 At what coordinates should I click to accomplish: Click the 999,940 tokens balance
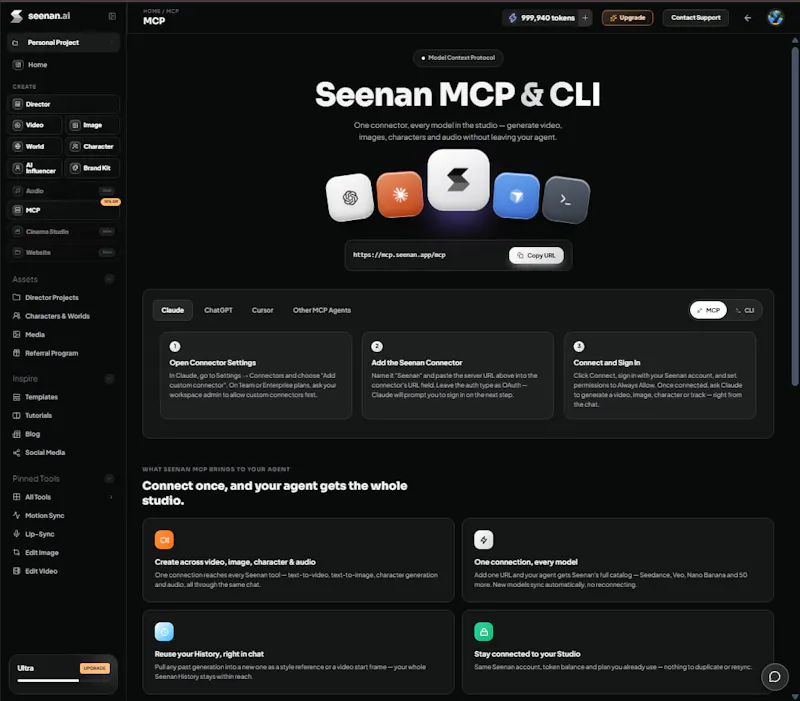pyautogui.click(x=541, y=18)
